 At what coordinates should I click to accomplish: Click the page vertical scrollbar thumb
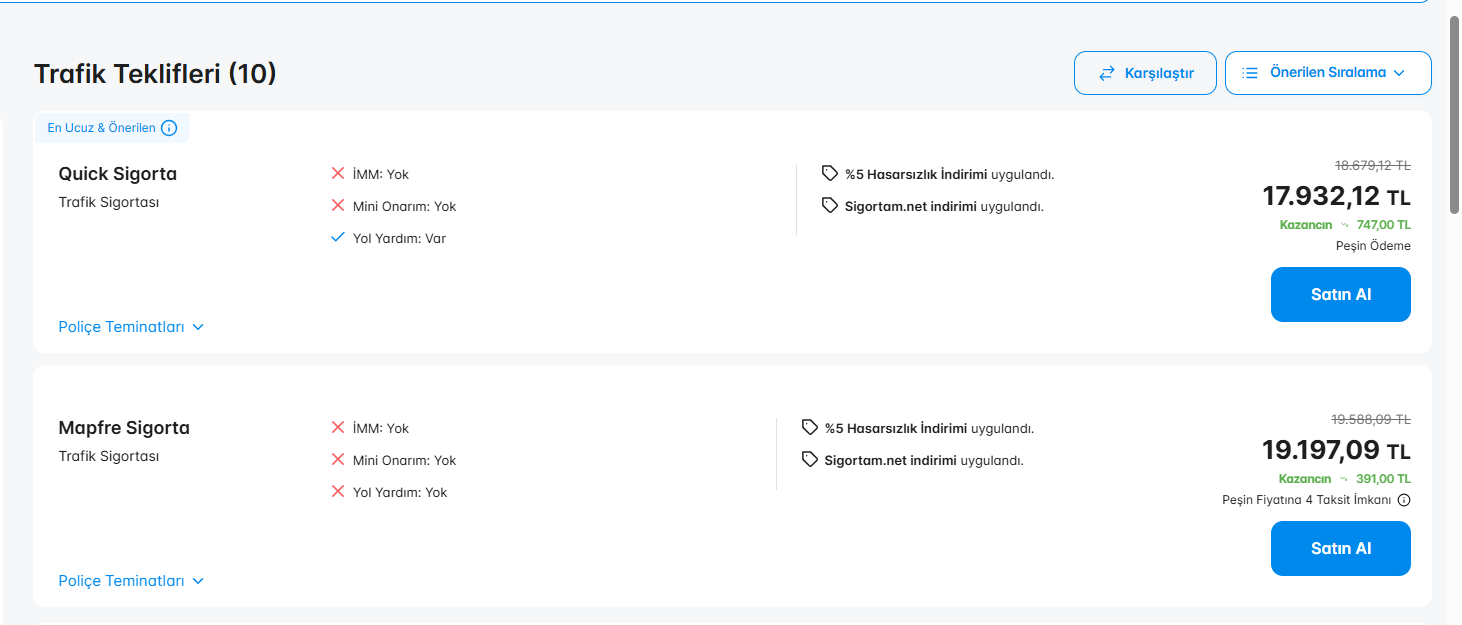coord(1454,113)
